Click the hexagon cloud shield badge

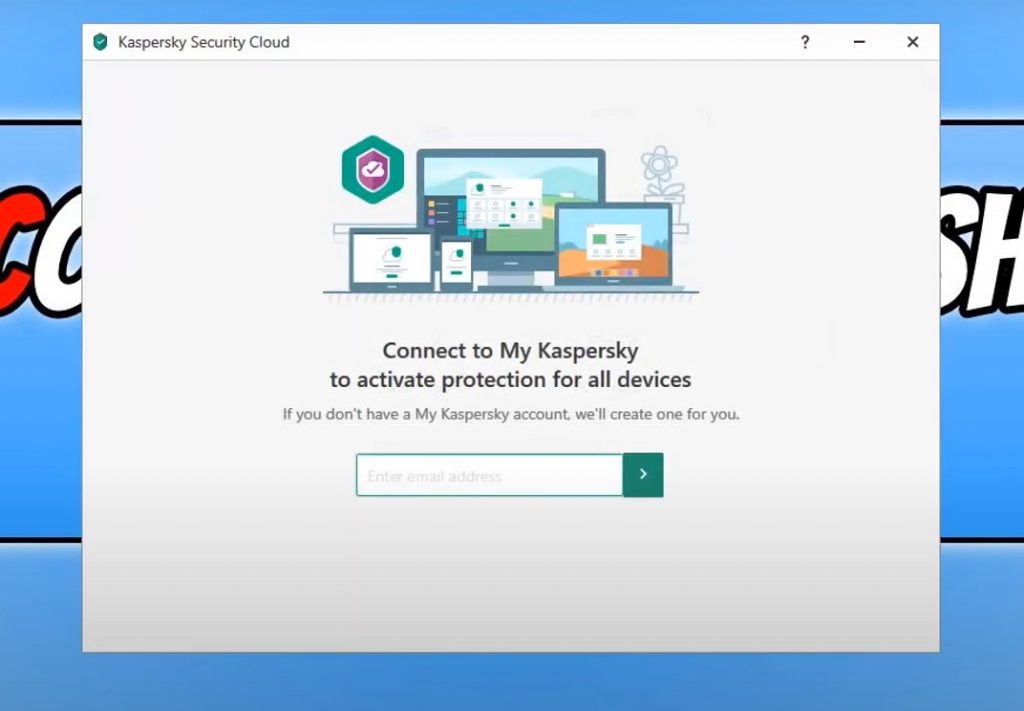[x=372, y=169]
